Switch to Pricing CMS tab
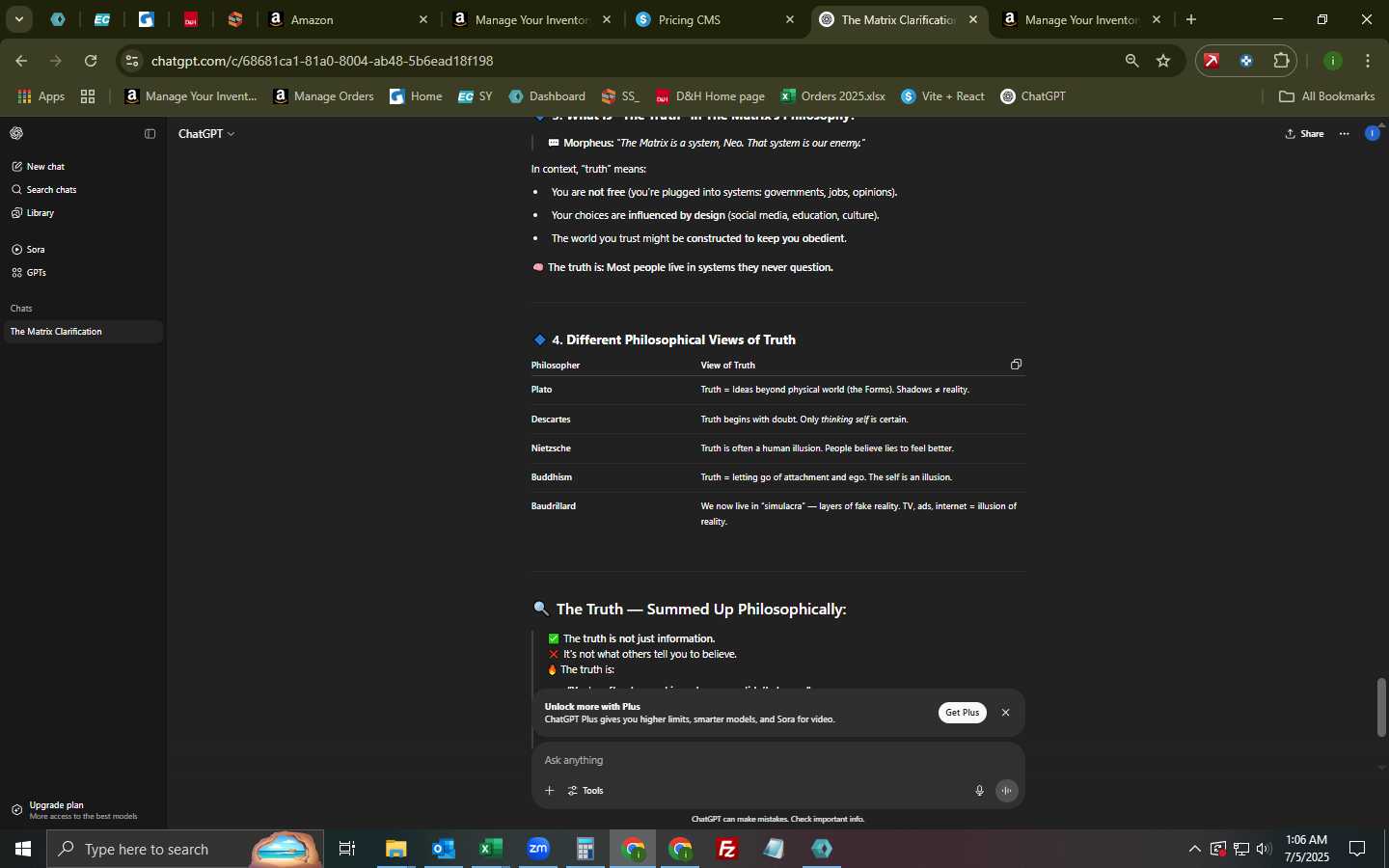Screen dimensions: 1389x868 [x=716, y=19]
